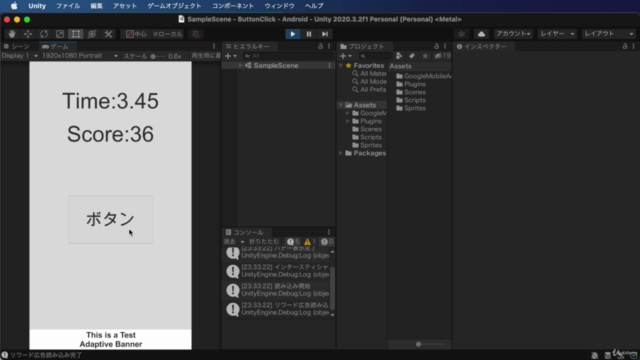
Task: Focus the Project search field
Action: (375, 56)
